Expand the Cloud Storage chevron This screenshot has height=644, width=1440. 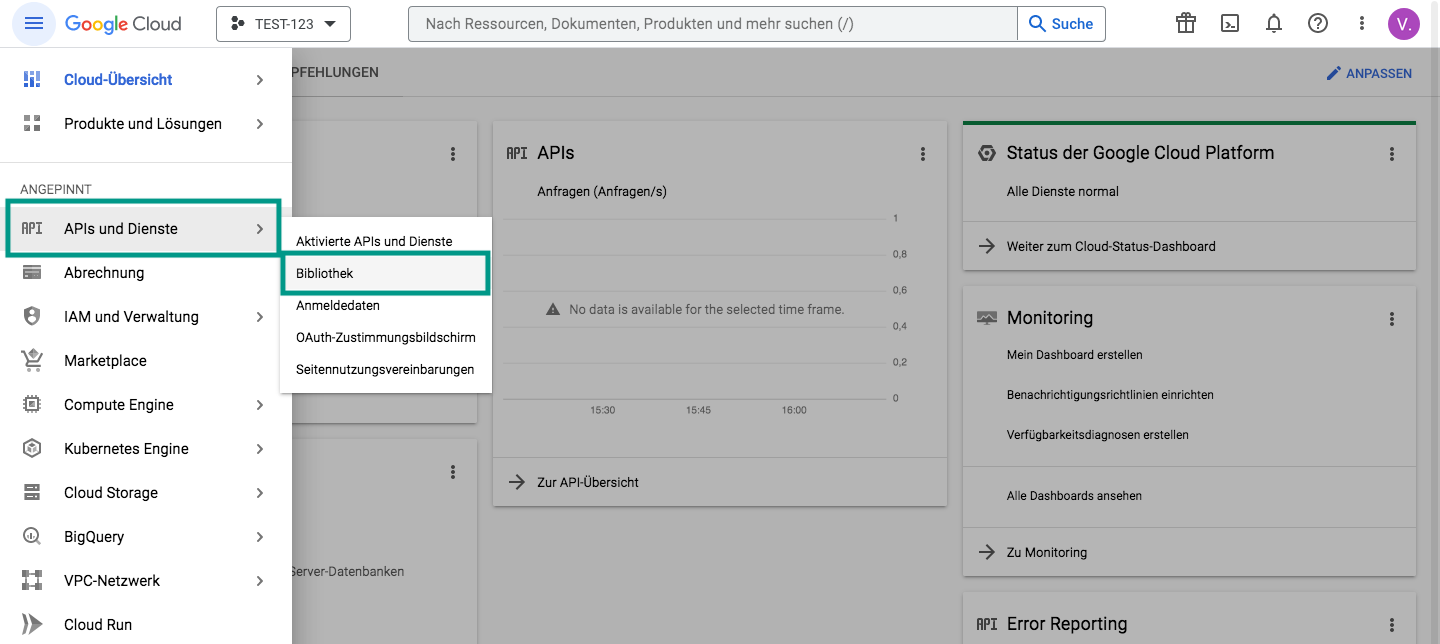point(260,493)
